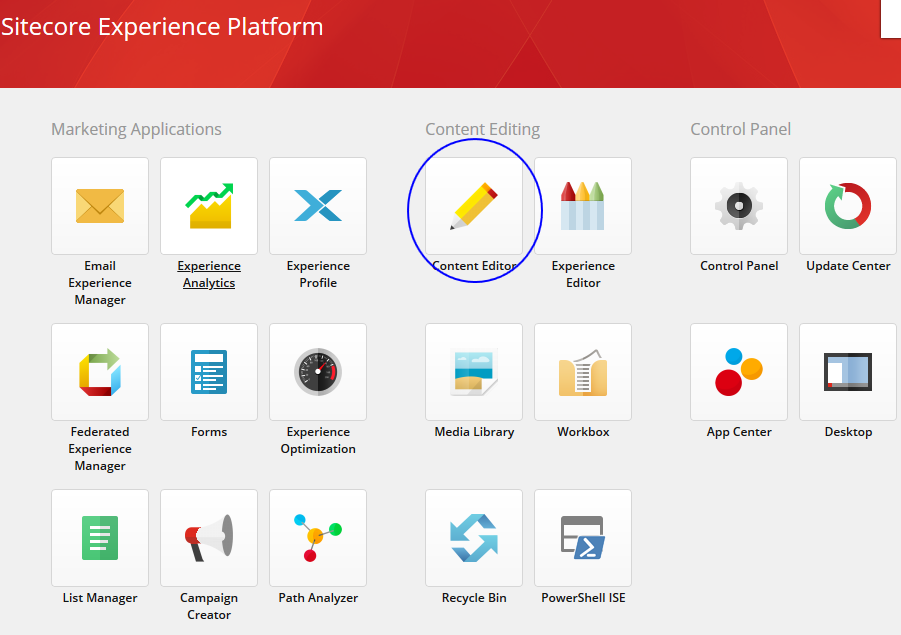Open the Recycle Bin icon

474,538
